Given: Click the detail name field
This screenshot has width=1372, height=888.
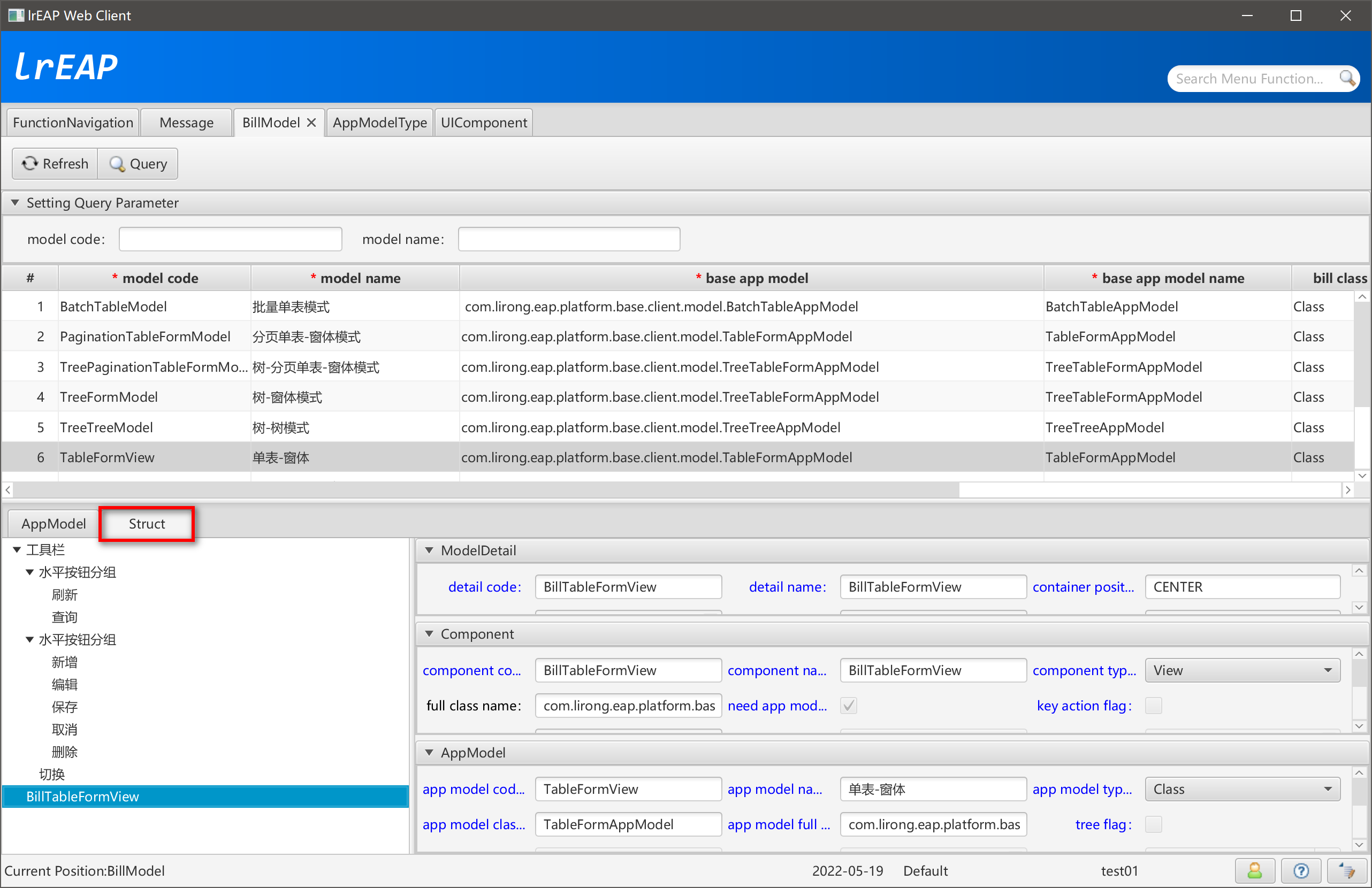Looking at the screenshot, I should 933,587.
